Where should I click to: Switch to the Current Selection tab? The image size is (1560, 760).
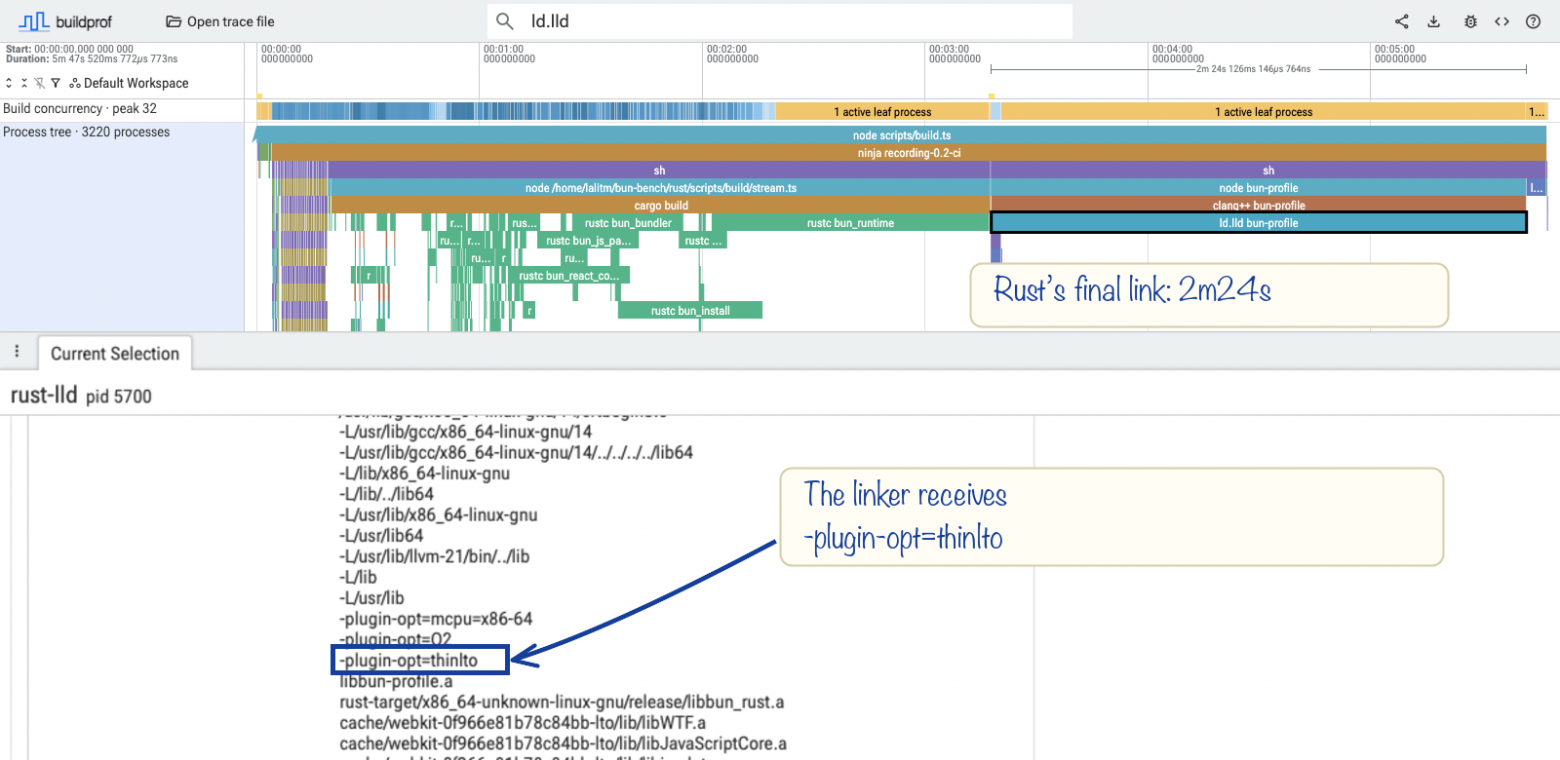click(115, 353)
